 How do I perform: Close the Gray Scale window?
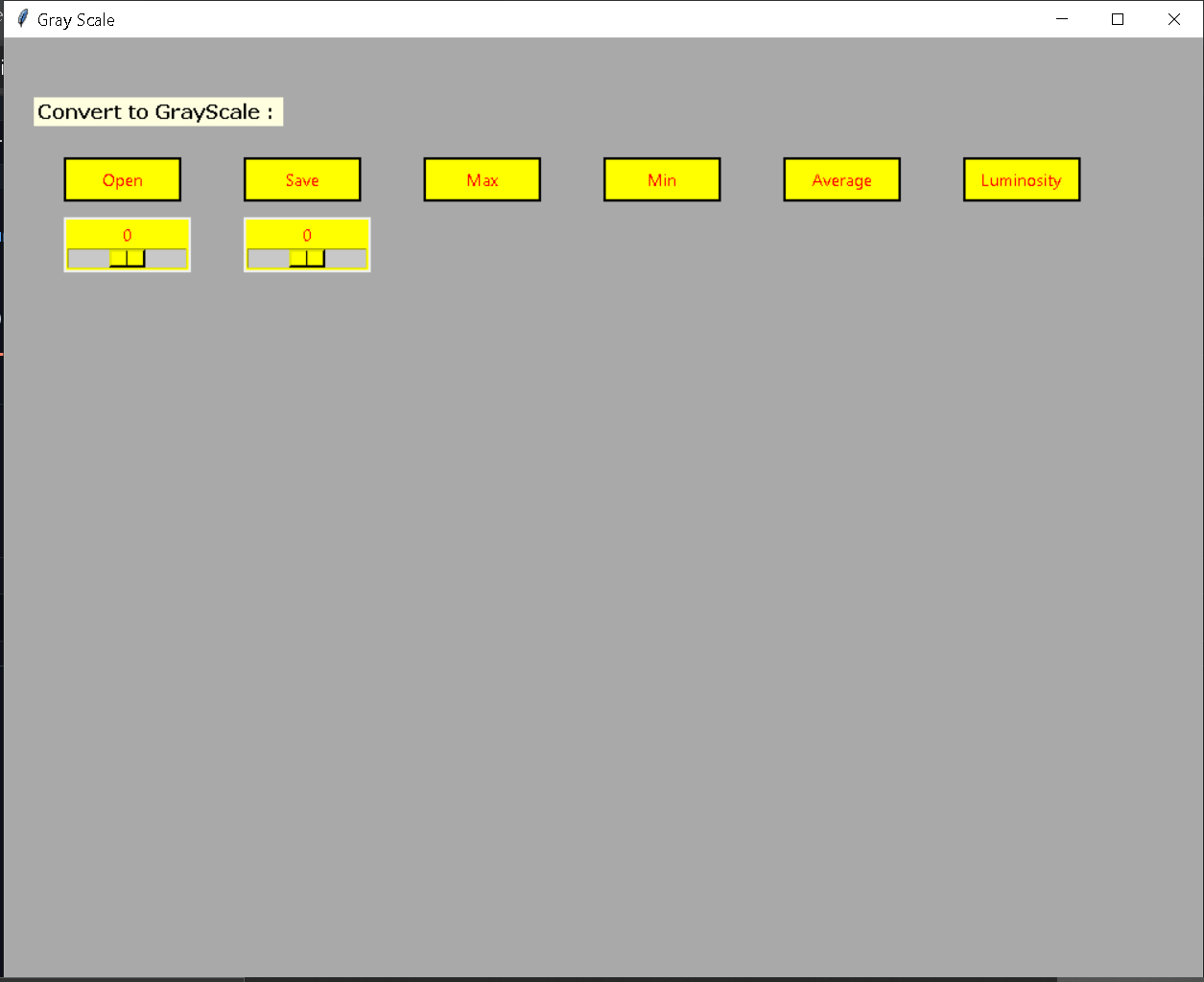pyautogui.click(x=1174, y=19)
